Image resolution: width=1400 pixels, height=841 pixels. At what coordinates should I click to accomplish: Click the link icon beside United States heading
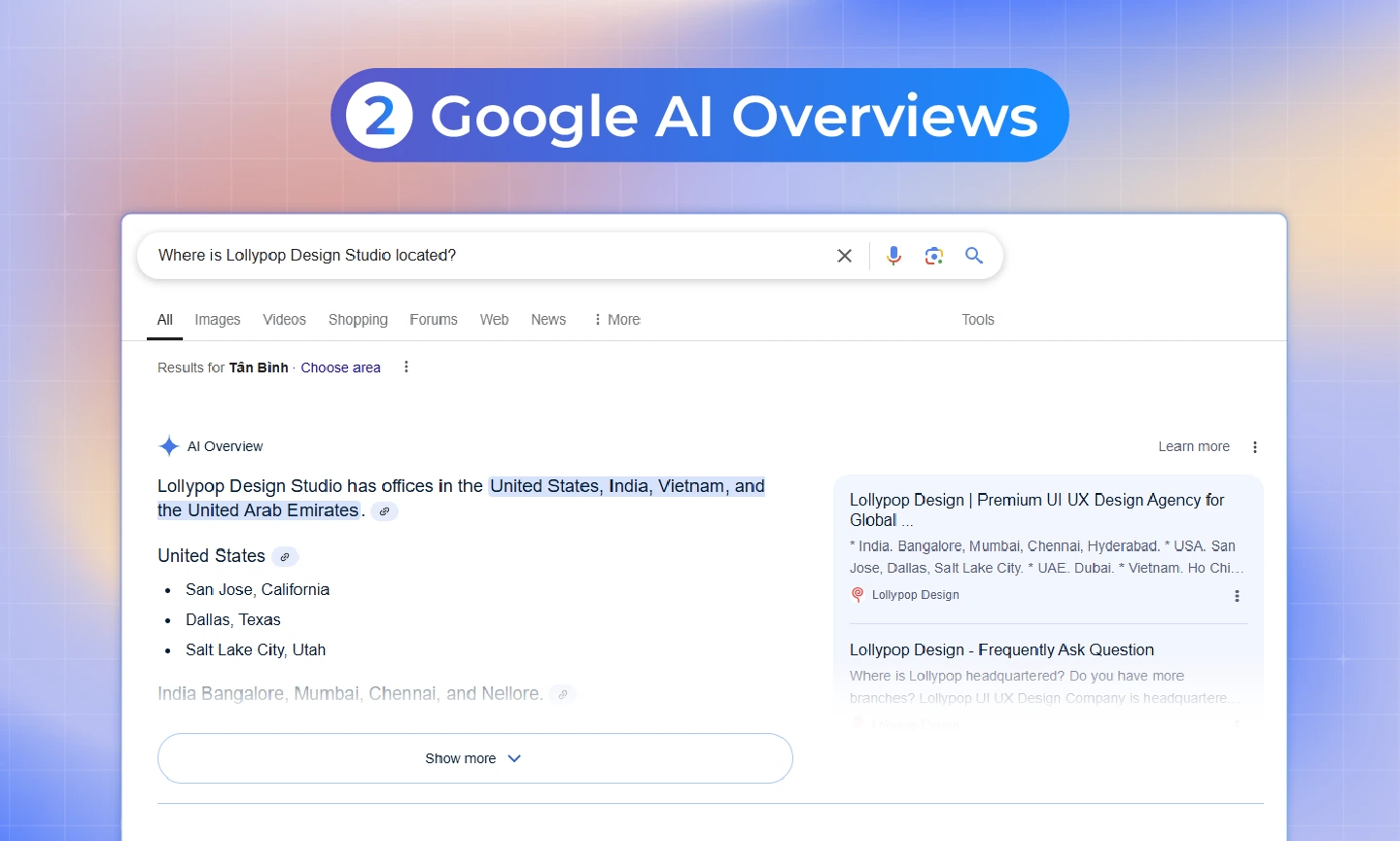pos(285,557)
